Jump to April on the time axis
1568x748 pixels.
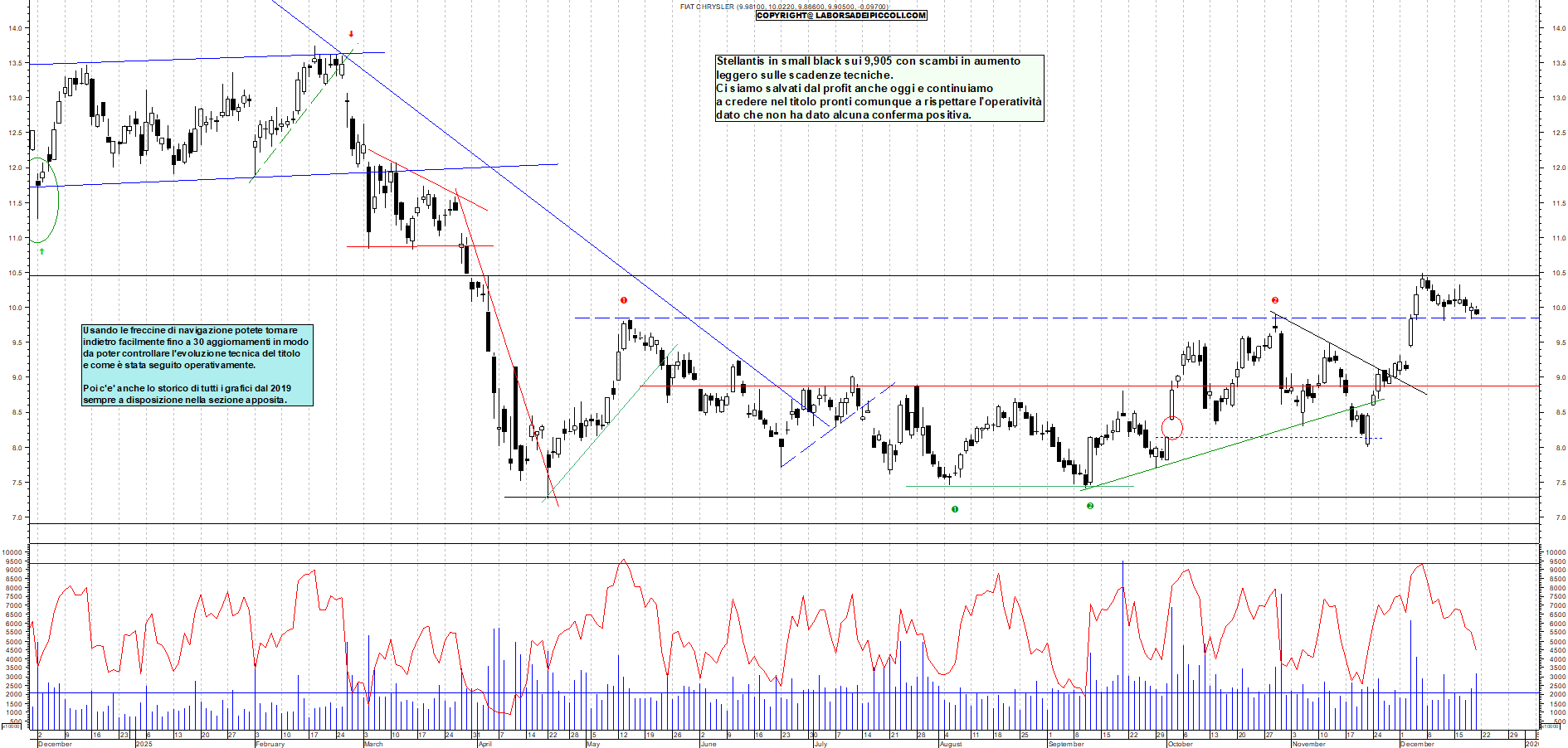tap(485, 744)
